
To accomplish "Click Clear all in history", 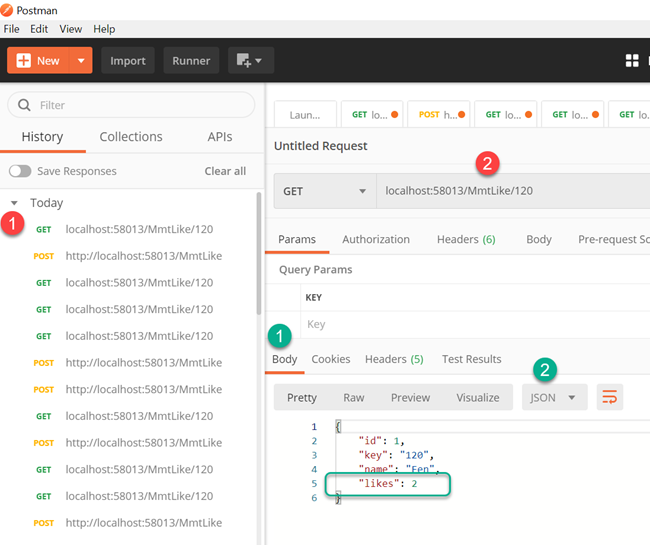I will pyautogui.click(x=225, y=171).
